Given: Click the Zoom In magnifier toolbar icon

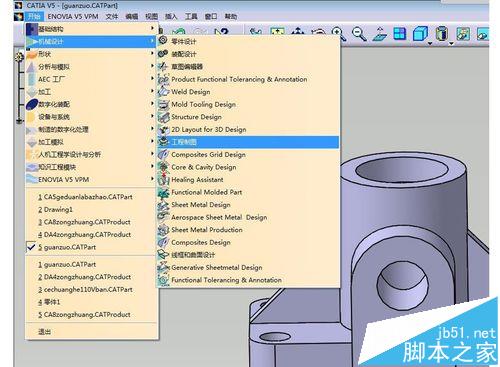Looking at the screenshot, I should (x=338, y=34).
